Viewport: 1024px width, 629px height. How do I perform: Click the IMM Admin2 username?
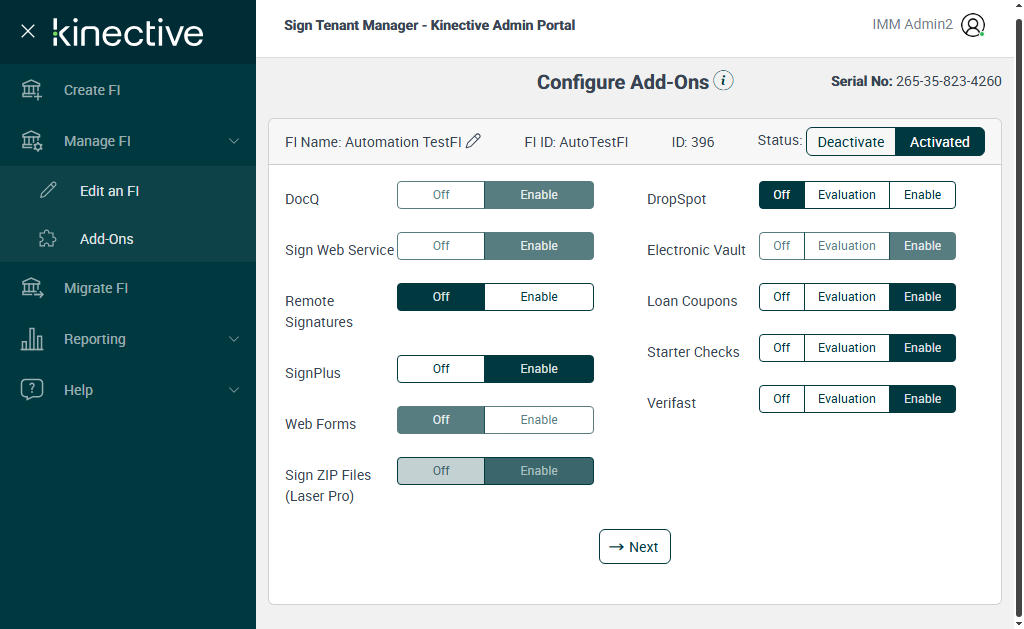[x=912, y=25]
